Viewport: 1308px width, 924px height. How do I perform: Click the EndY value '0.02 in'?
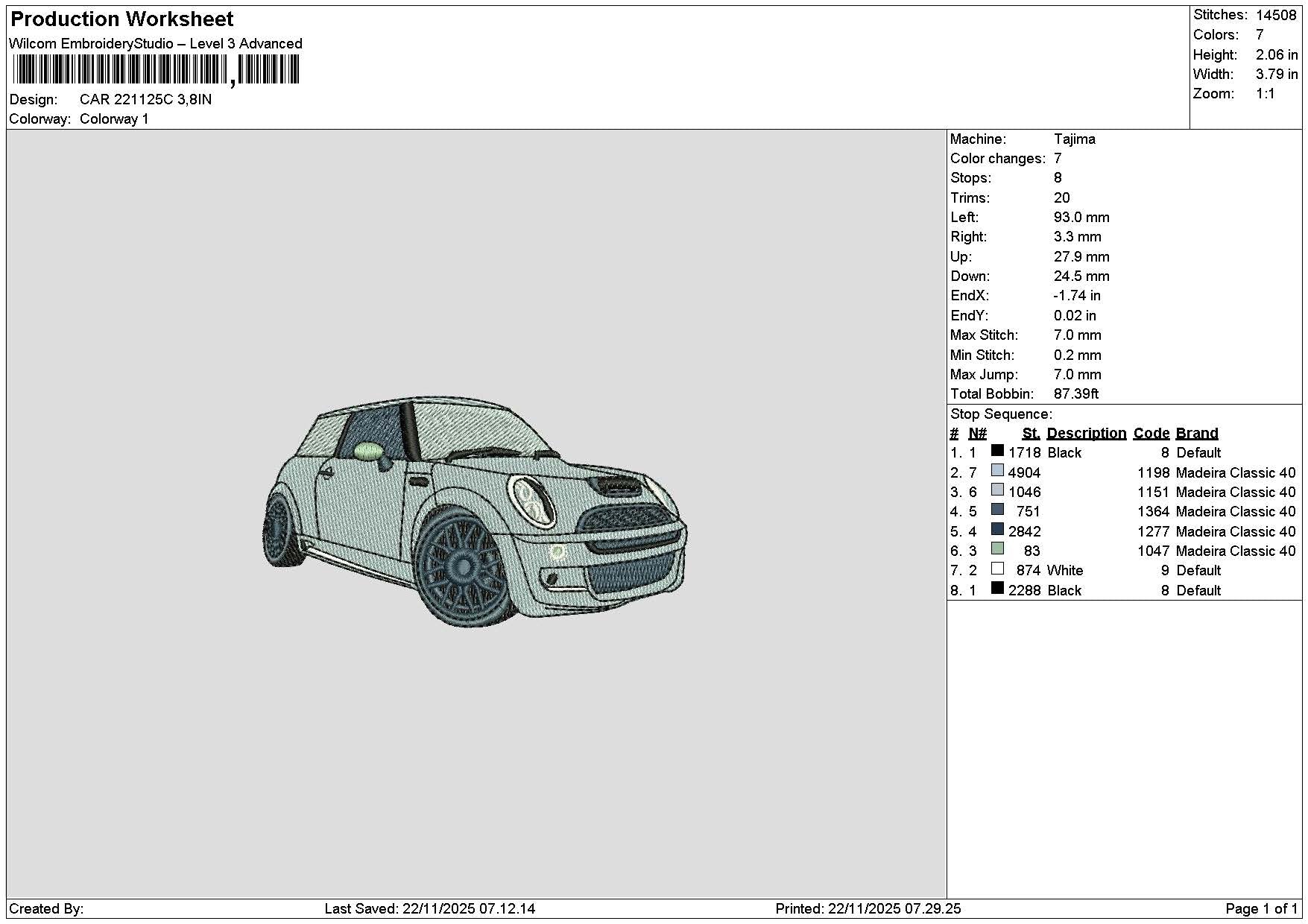(1075, 316)
